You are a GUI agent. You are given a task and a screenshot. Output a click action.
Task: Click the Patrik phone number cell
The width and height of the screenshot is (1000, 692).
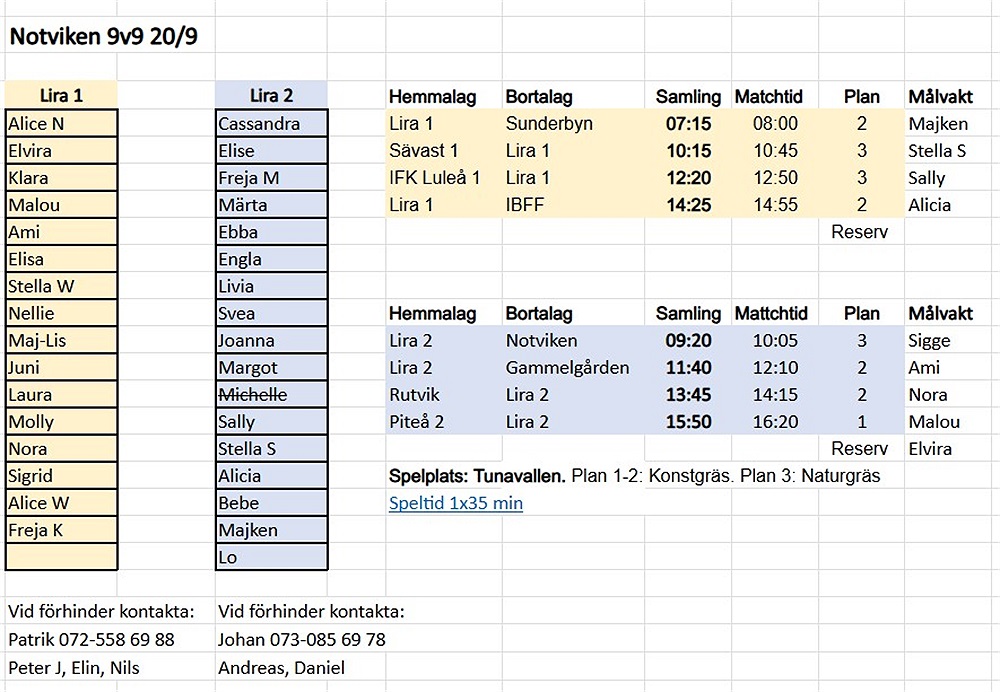[91, 639]
